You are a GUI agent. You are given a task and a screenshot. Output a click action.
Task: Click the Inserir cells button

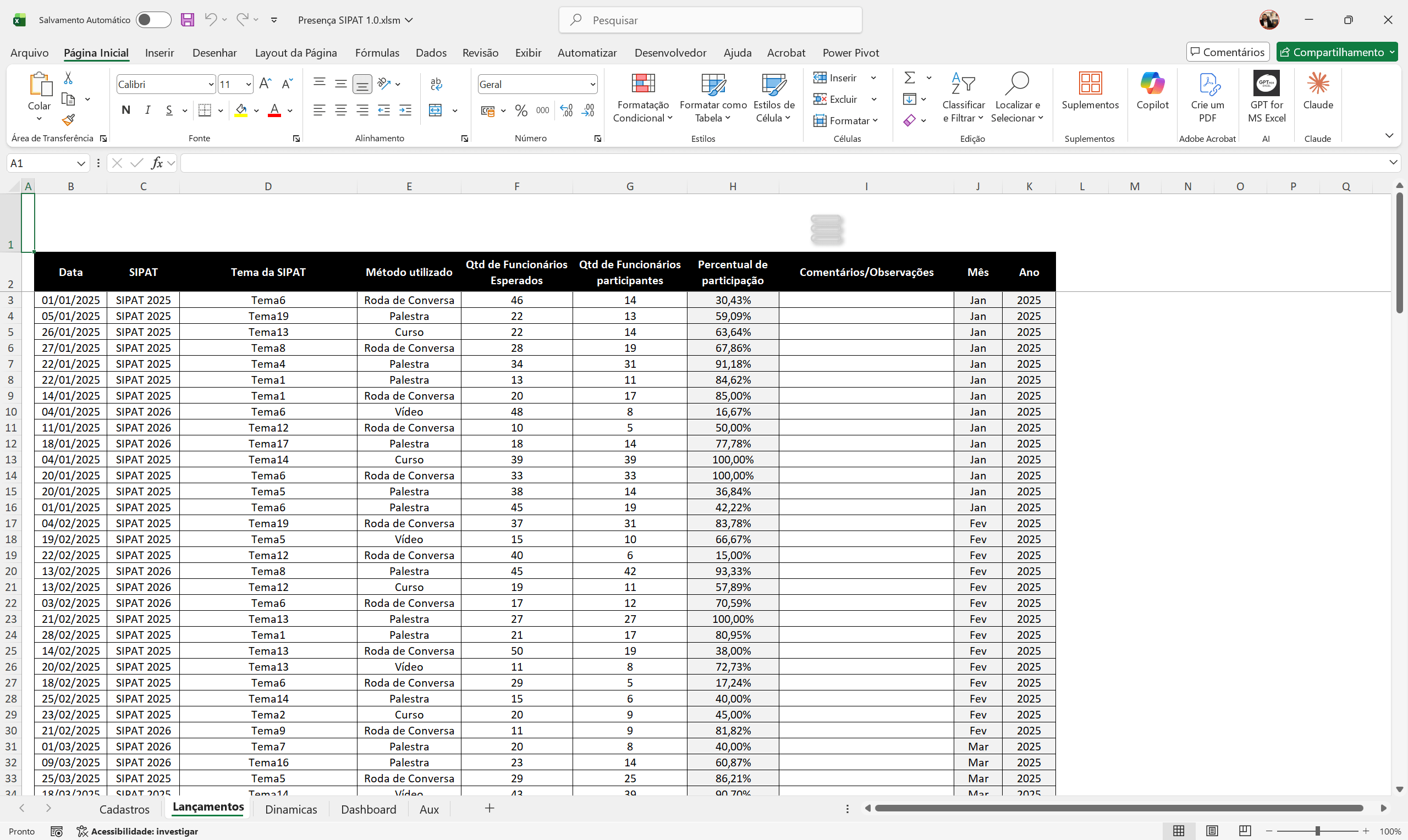click(835, 78)
